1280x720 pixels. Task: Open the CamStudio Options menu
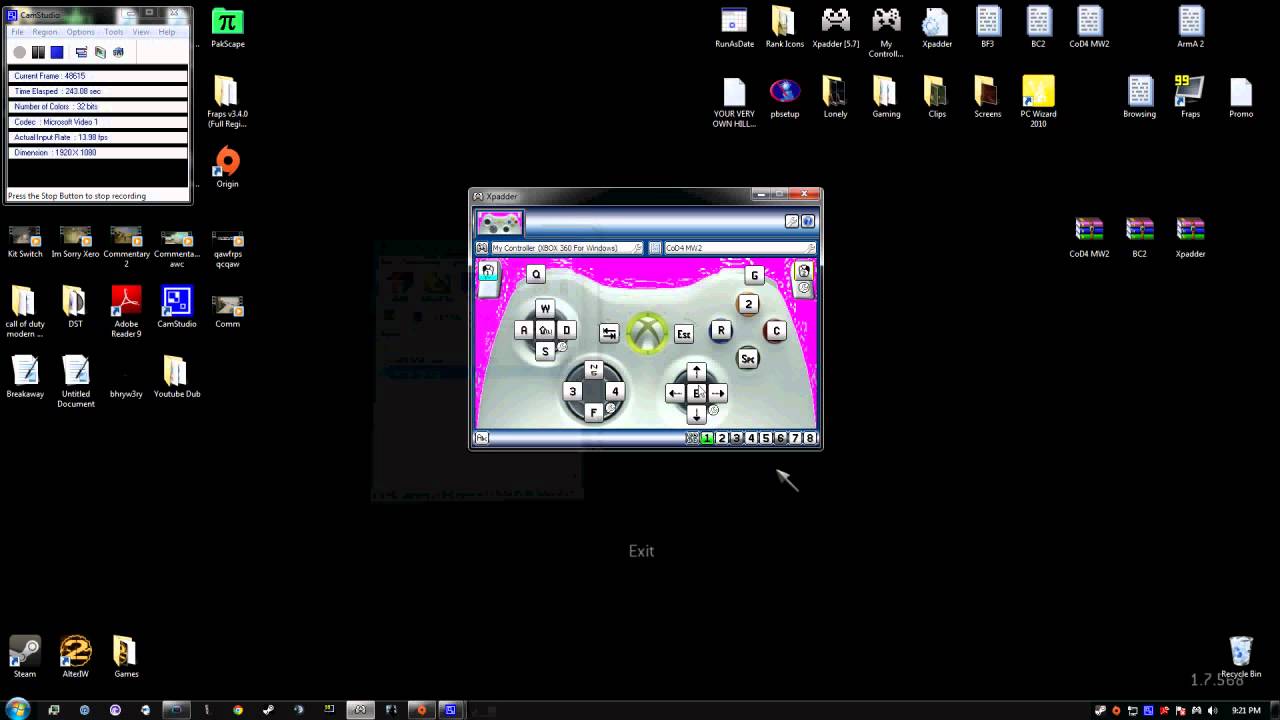pyautogui.click(x=80, y=32)
